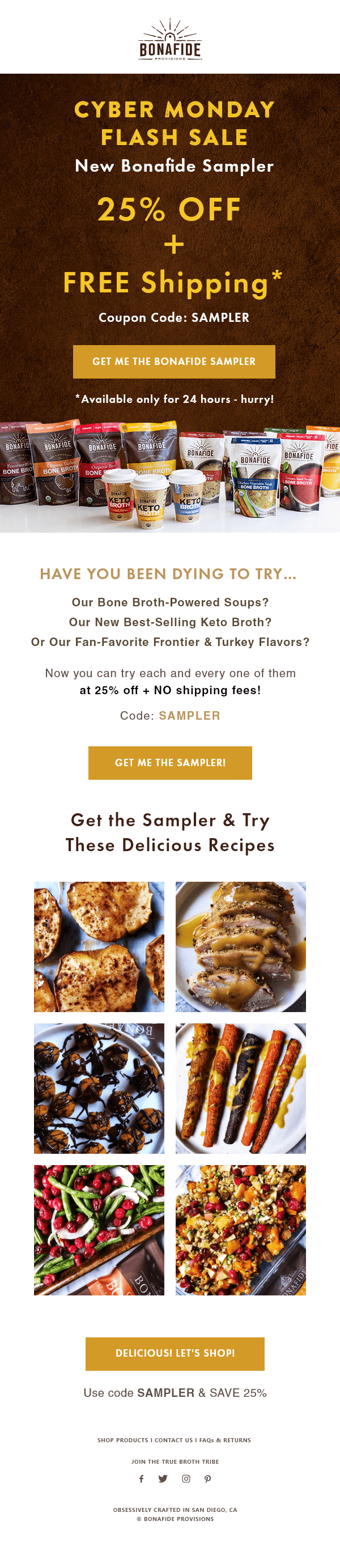Click DELICIOUS! LET'S SHOP! button
Viewport: 340px width, 1568px height.
point(175,1353)
